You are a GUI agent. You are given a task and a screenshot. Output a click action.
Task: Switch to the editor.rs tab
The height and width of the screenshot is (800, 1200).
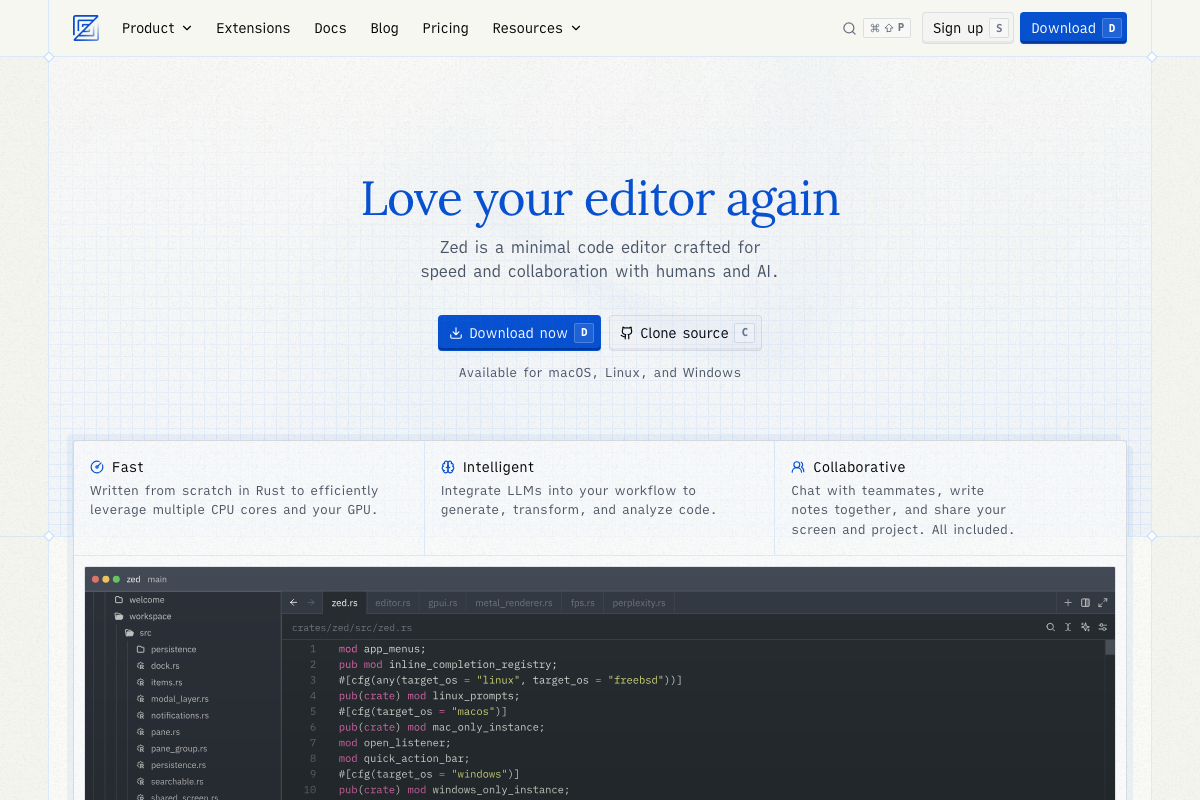pyautogui.click(x=392, y=603)
